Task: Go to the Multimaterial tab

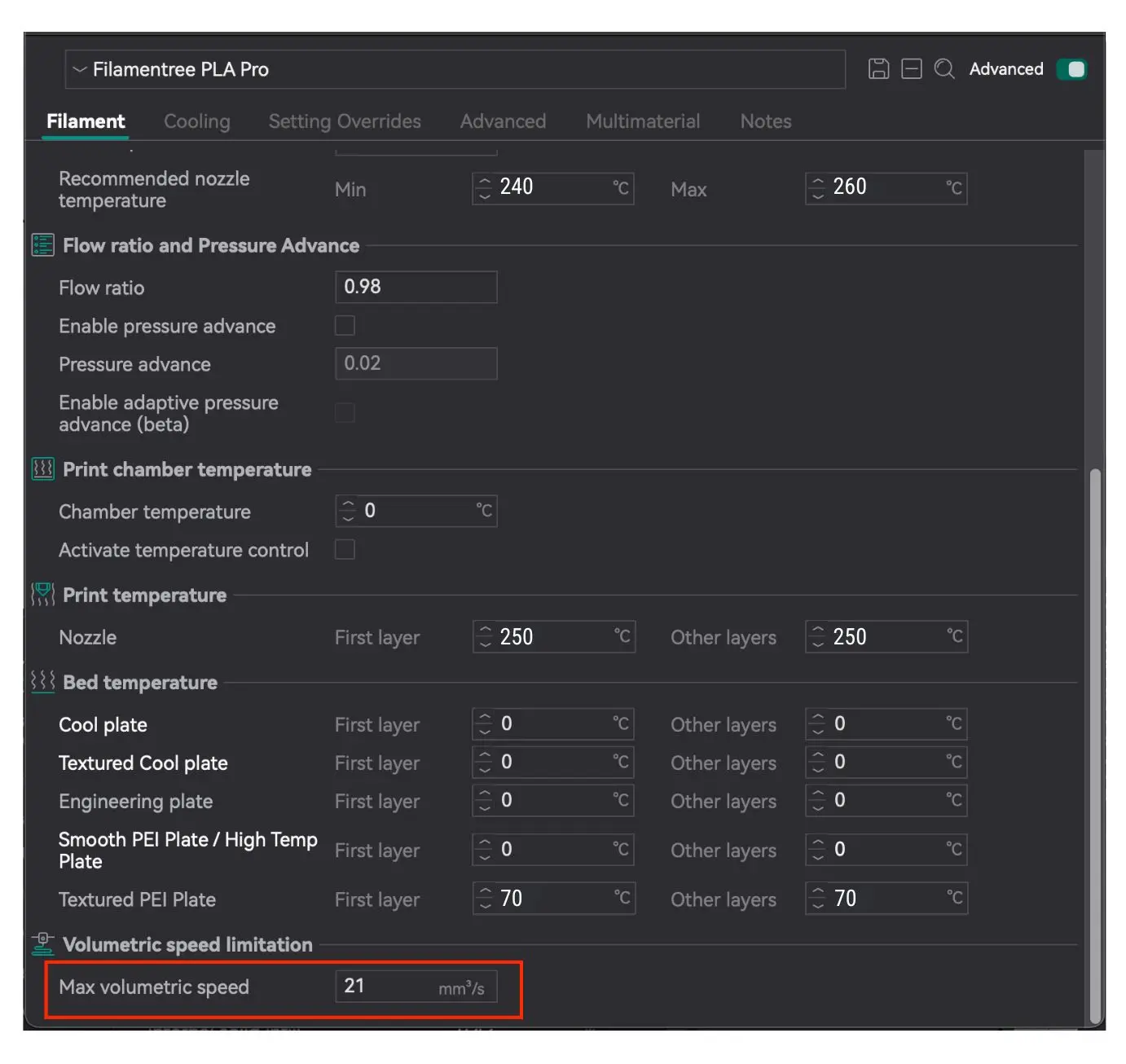Action: pyautogui.click(x=643, y=121)
